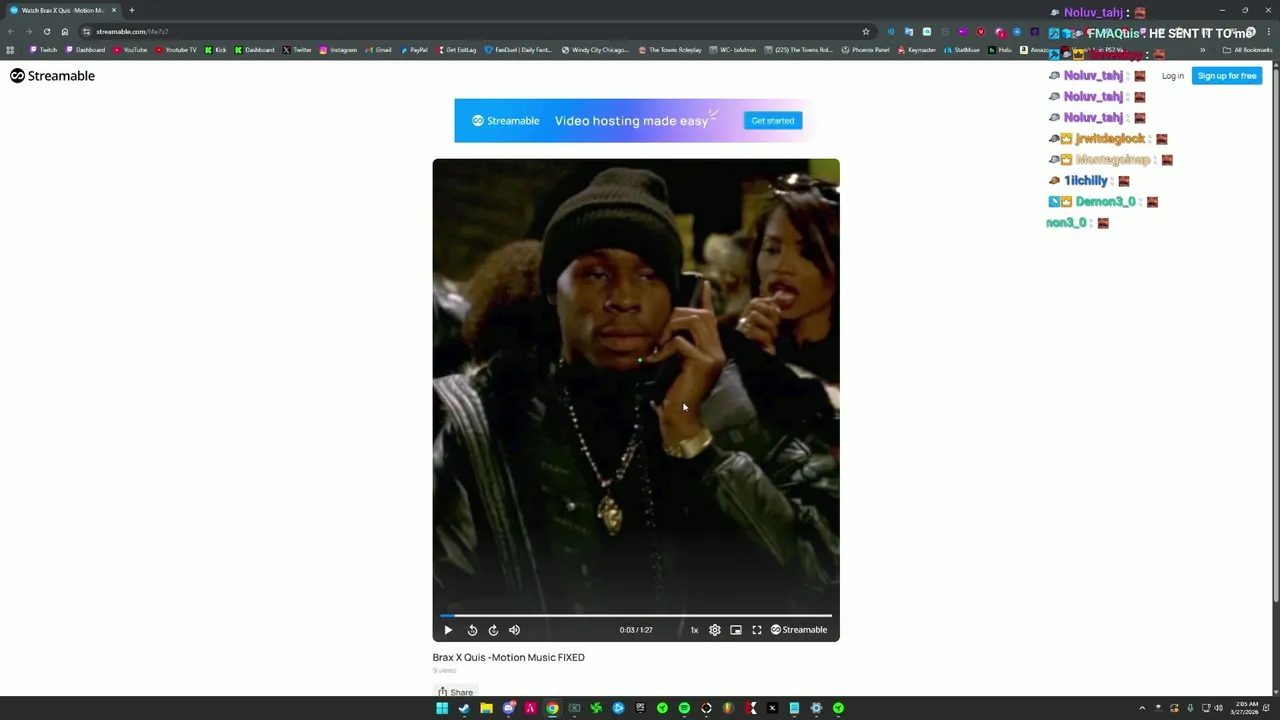Open Spotify from the taskbar
The image size is (1280, 720).
click(x=684, y=708)
